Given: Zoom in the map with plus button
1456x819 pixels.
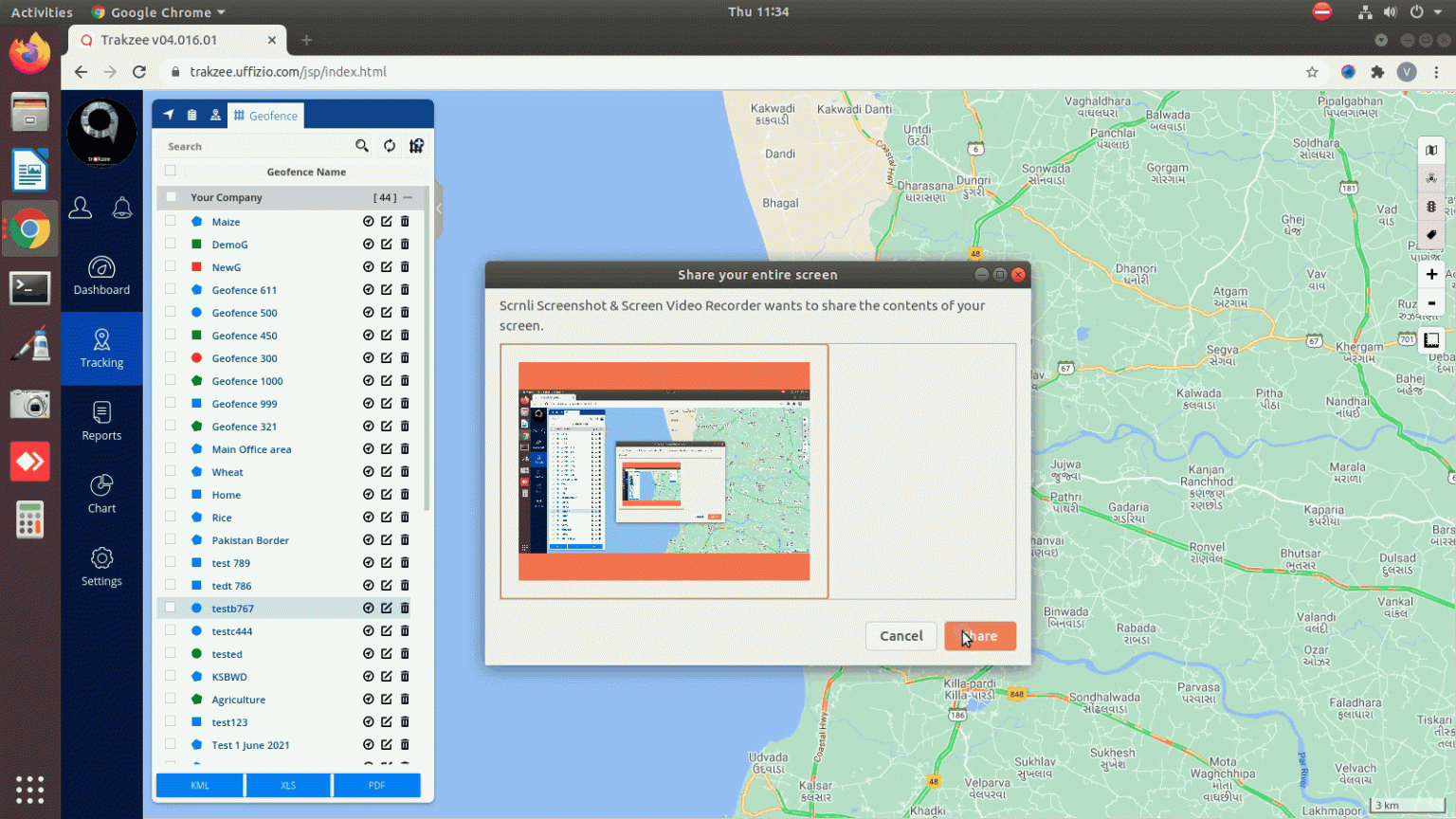Looking at the screenshot, I should [x=1431, y=274].
